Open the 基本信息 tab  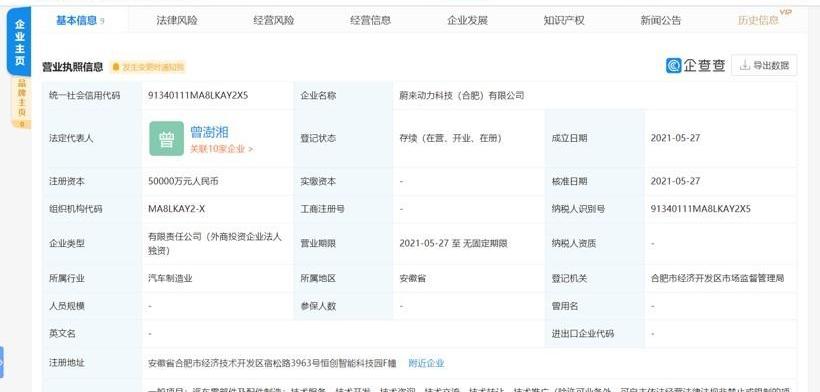pyautogui.click(x=80, y=20)
